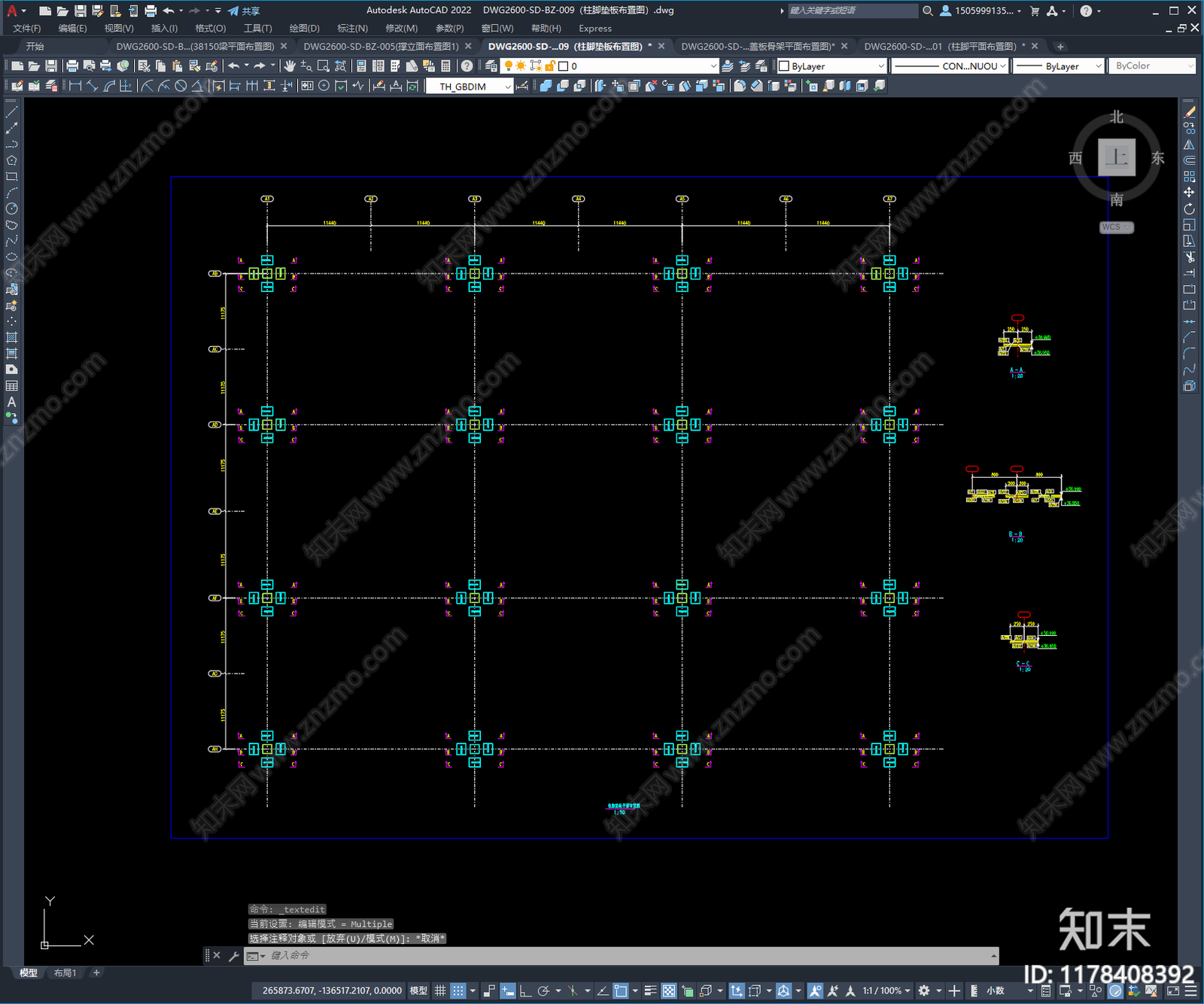Choose the Diameter dimension tool
1204x1004 pixels.
coord(181,86)
